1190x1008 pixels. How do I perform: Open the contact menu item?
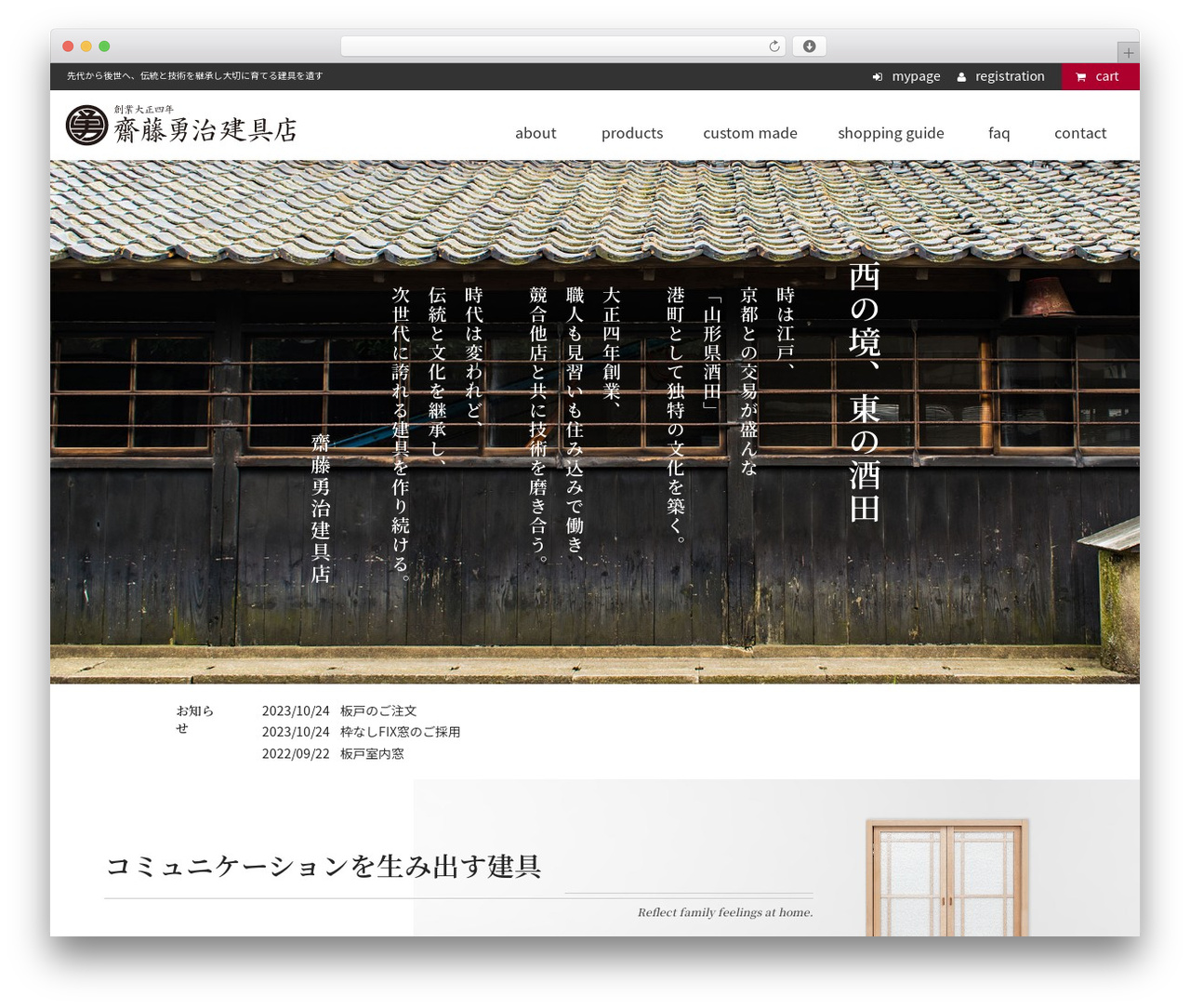tap(1080, 133)
